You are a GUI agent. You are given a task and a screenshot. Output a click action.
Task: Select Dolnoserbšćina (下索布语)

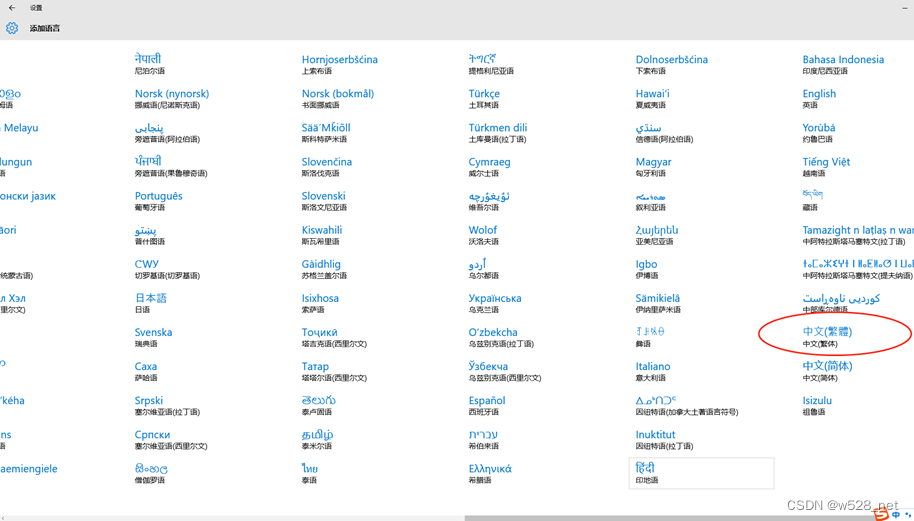click(x=672, y=65)
